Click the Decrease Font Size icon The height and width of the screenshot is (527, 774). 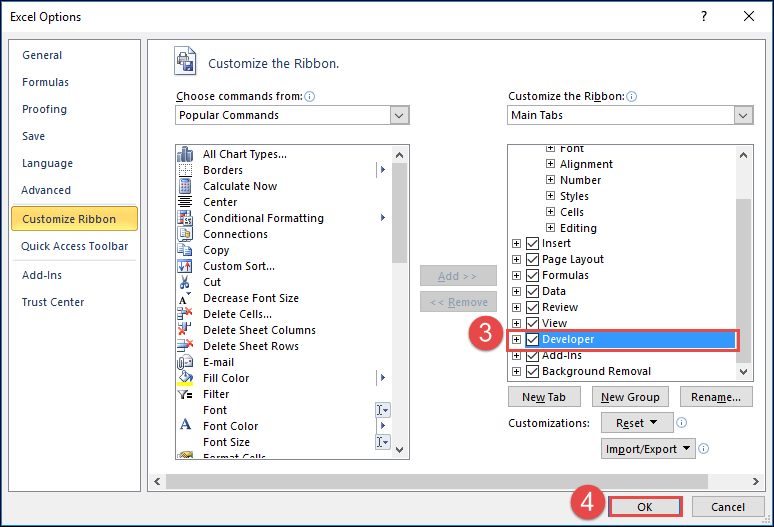pos(185,298)
